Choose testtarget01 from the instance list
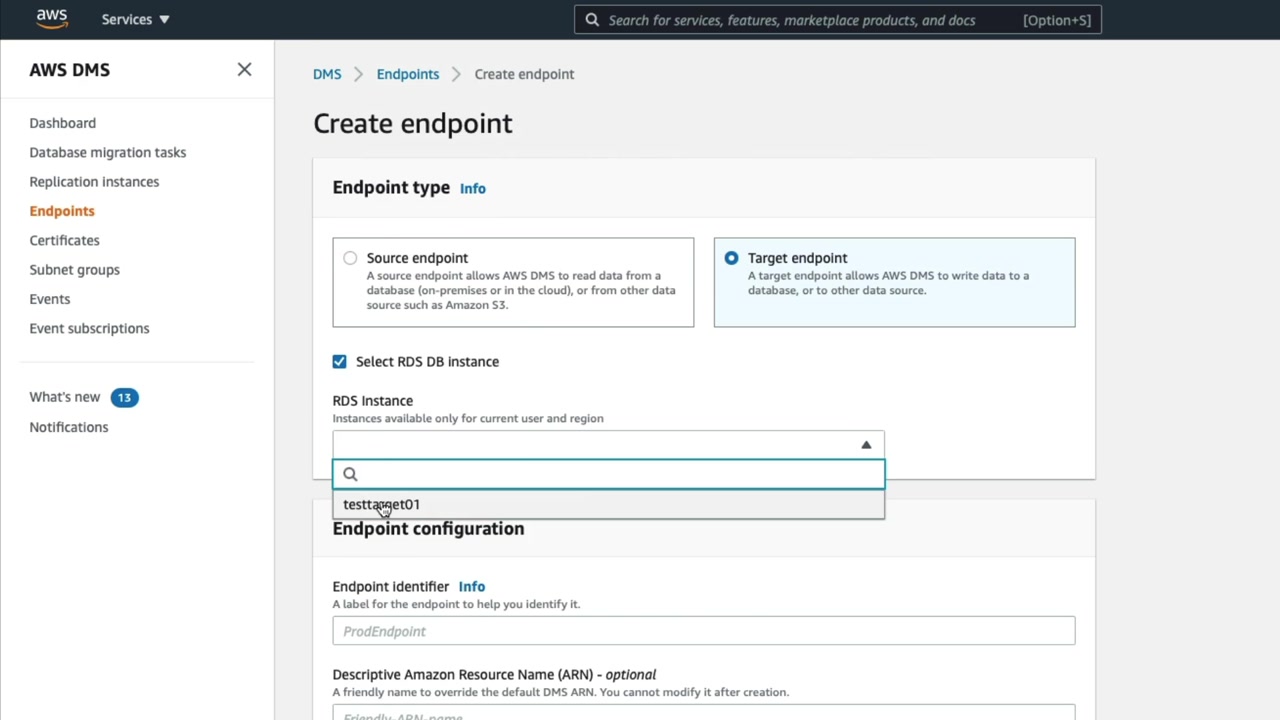 (x=382, y=504)
